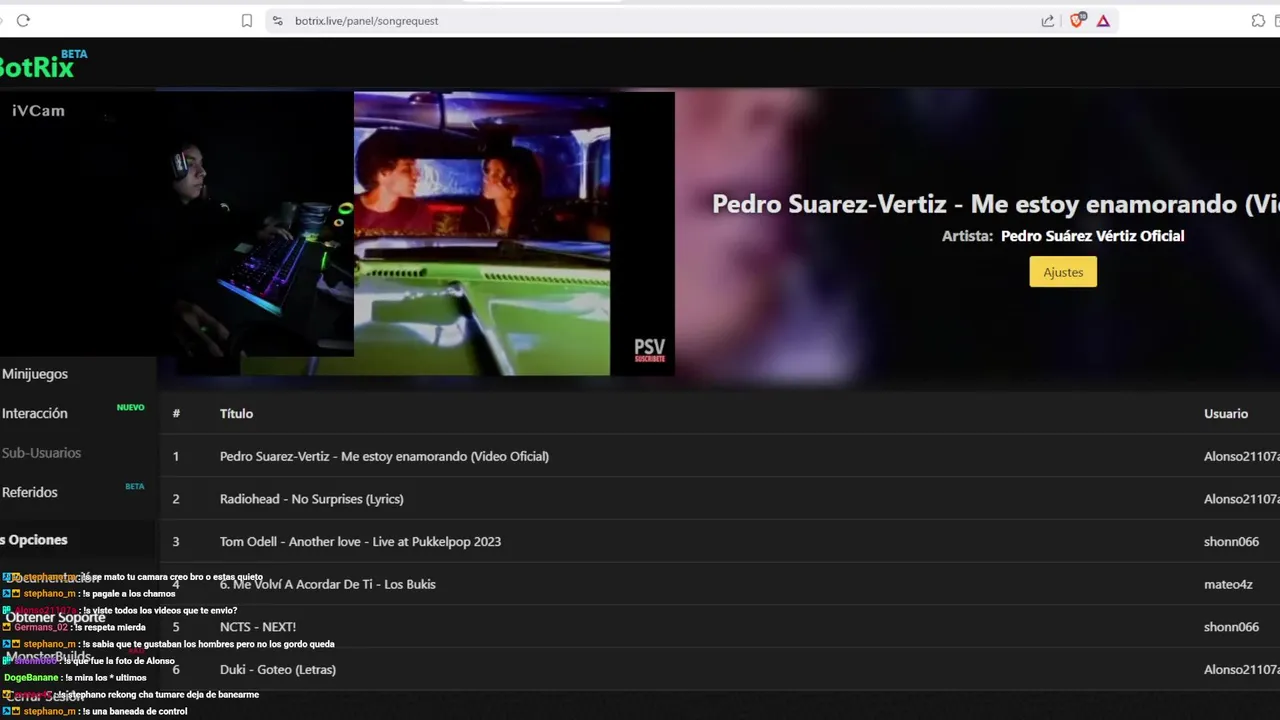Click the BETA badge next to Referidos

click(135, 486)
